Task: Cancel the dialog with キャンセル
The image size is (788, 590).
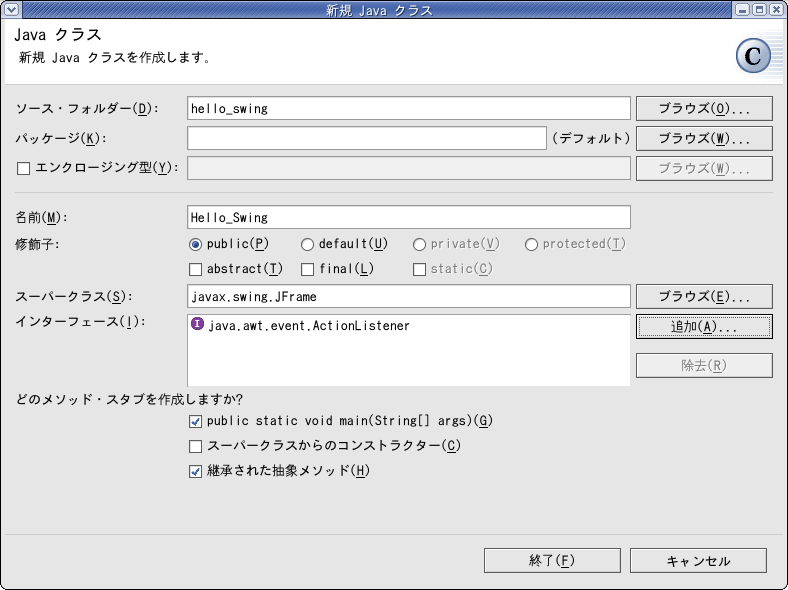Action: [698, 560]
